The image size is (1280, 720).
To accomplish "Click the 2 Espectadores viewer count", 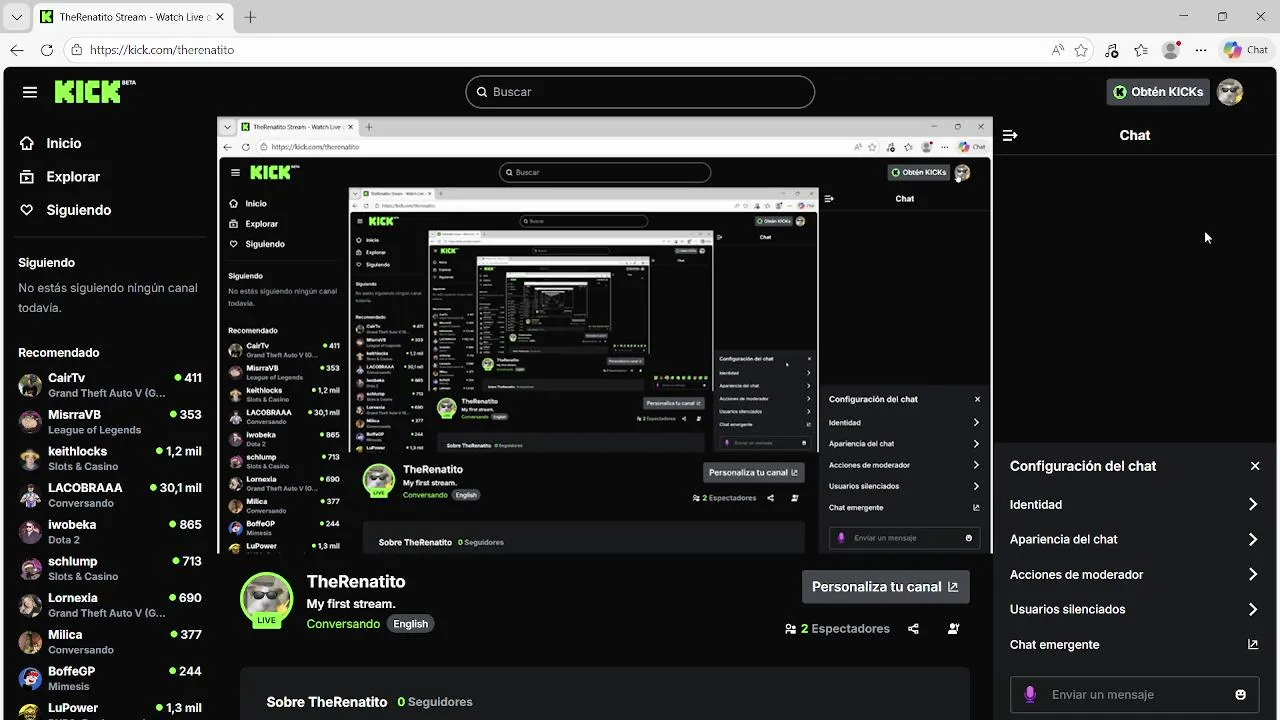I will point(837,629).
